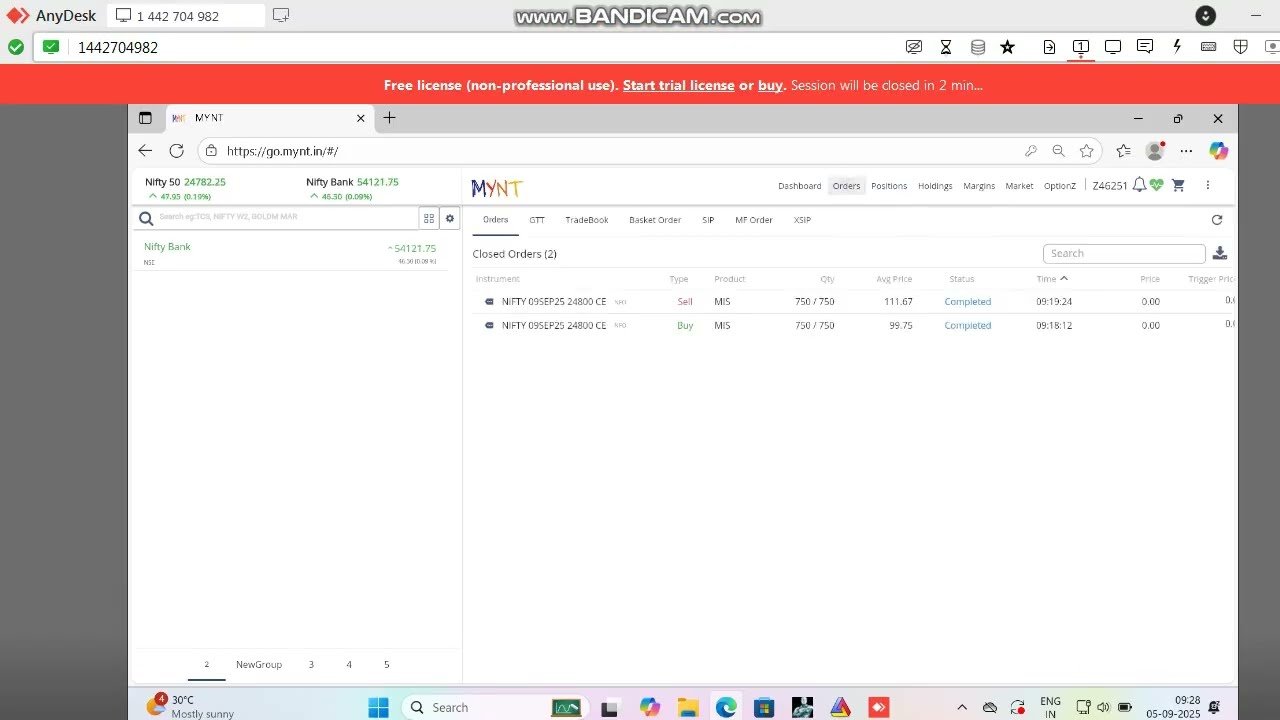Open Basket Order tab
This screenshot has height=720, width=1280.
click(x=655, y=220)
